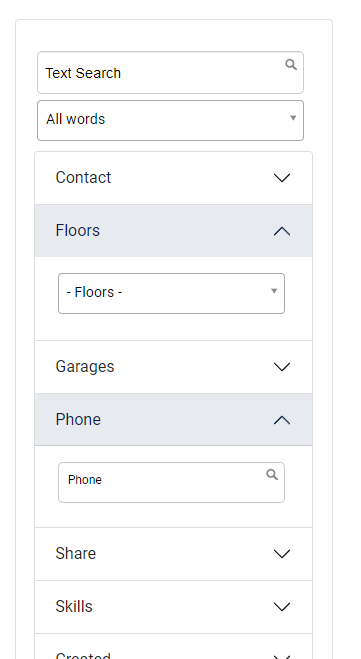Click the magnifier icon in Phone field
This screenshot has width=361, height=659.
272,475
